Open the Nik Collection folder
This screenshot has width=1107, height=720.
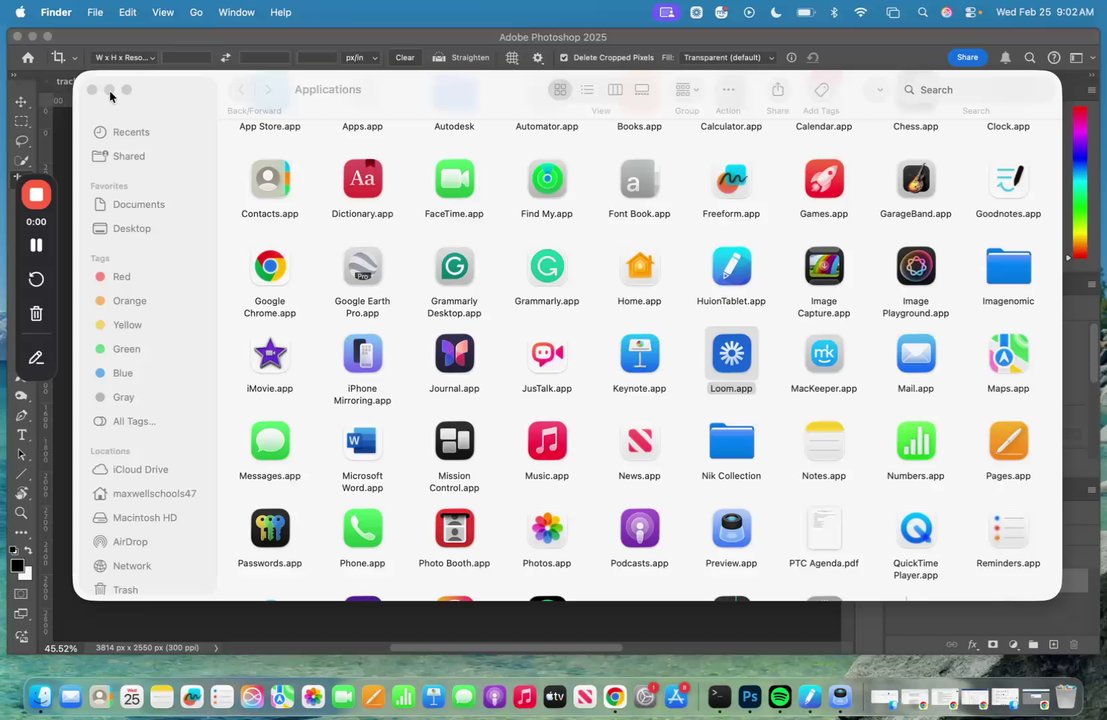[731, 441]
